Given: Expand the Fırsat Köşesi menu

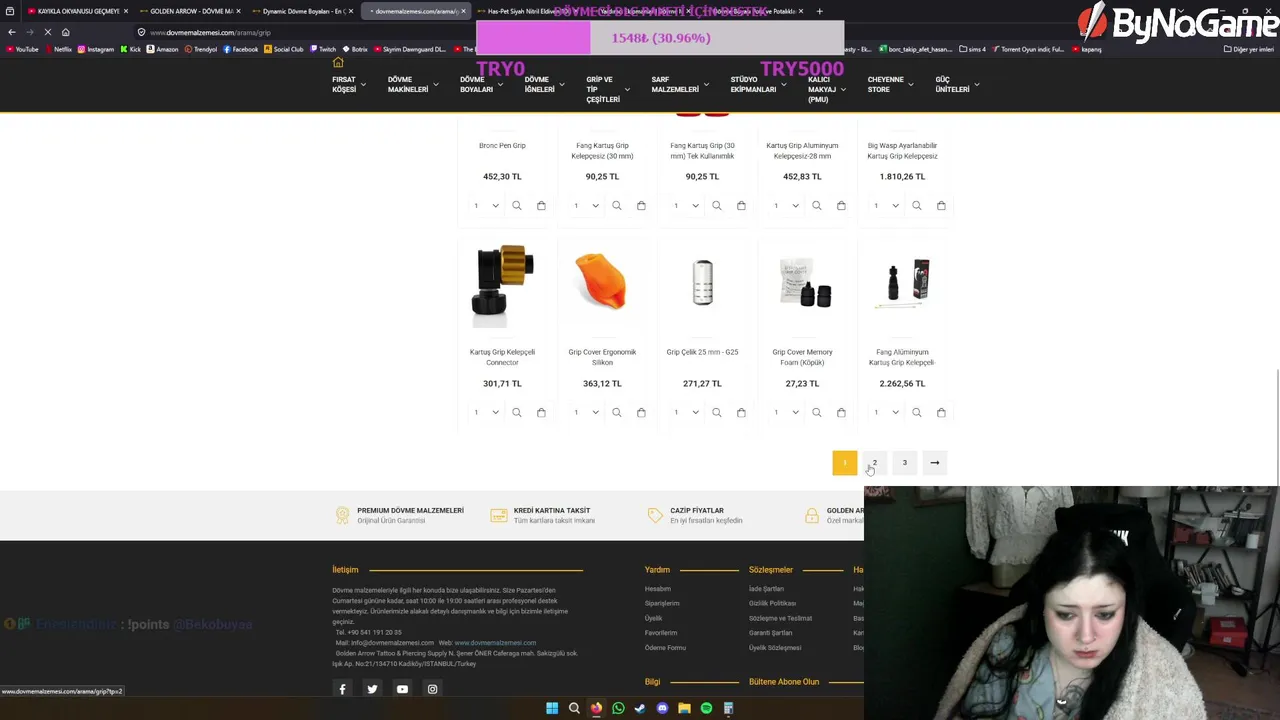Looking at the screenshot, I should (x=349, y=85).
